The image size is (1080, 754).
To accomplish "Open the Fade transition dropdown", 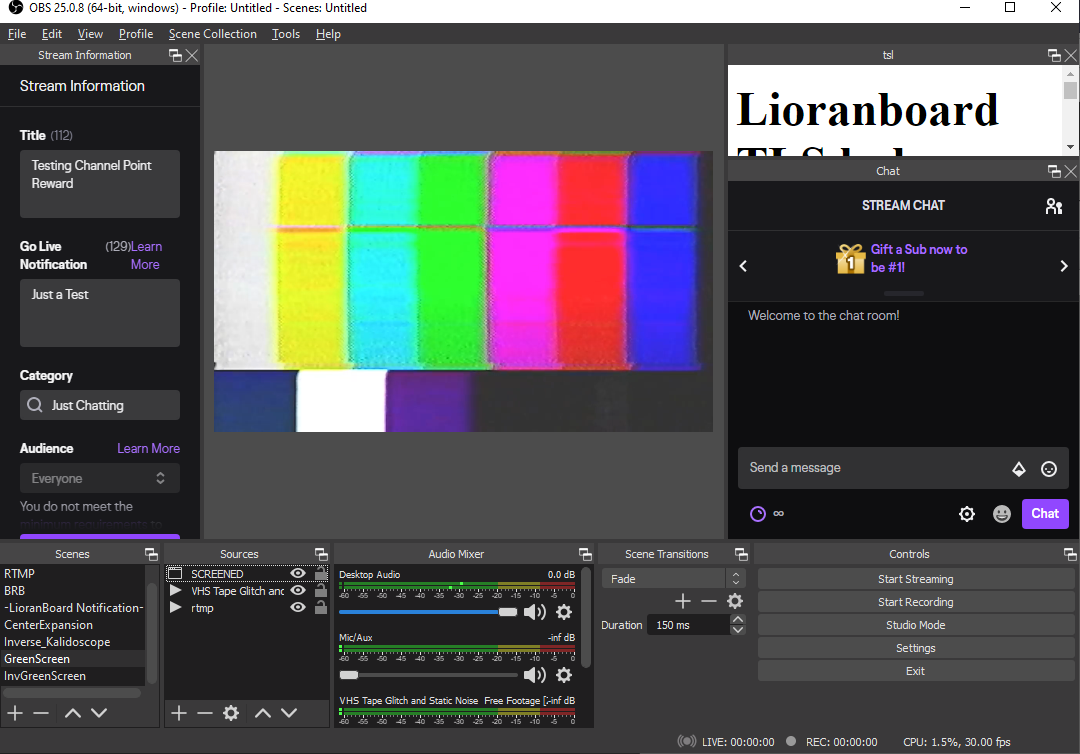I will pyautogui.click(x=673, y=579).
